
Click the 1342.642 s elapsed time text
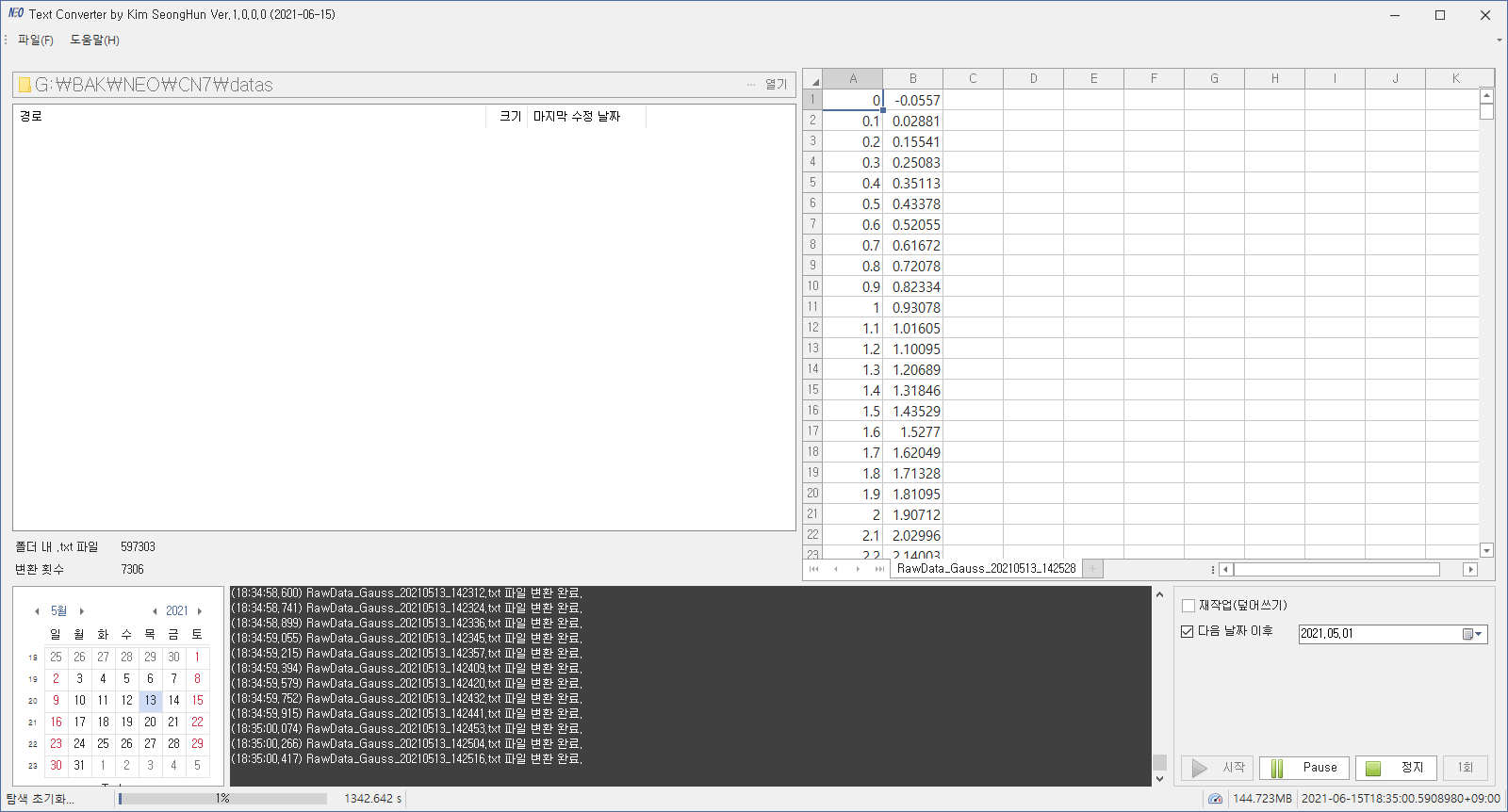point(372,798)
